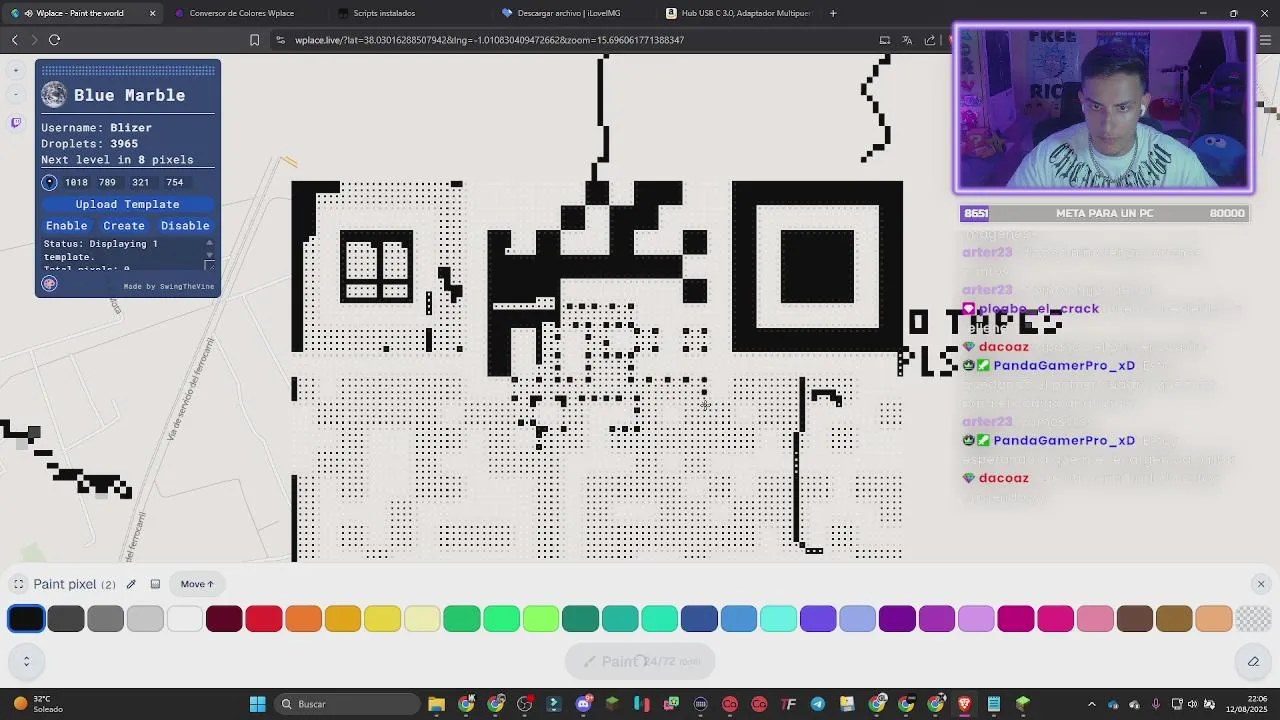The height and width of the screenshot is (720, 1280).
Task: Select the cyan color swatch
Action: pos(778,619)
